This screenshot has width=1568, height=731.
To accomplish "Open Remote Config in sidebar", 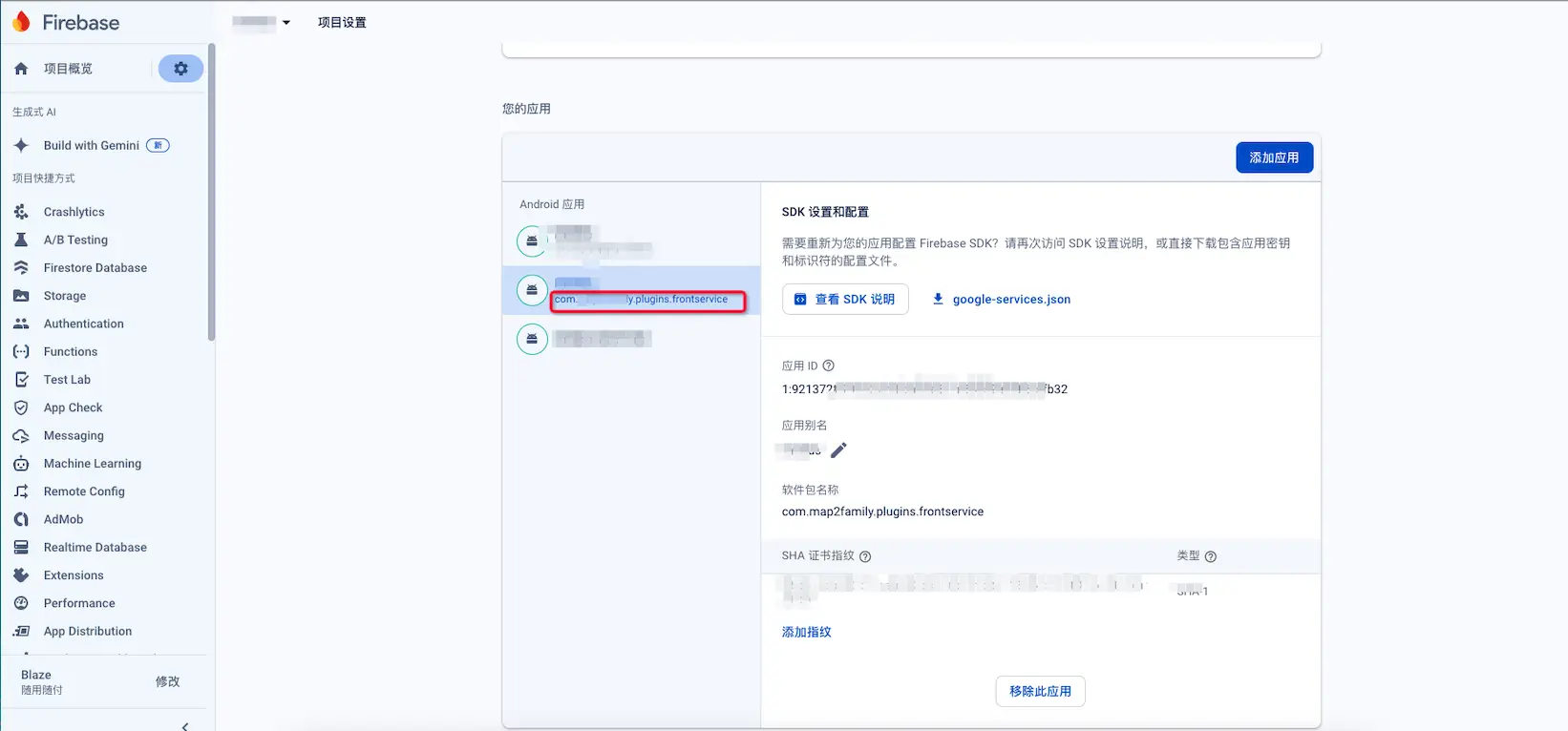I will [x=84, y=491].
